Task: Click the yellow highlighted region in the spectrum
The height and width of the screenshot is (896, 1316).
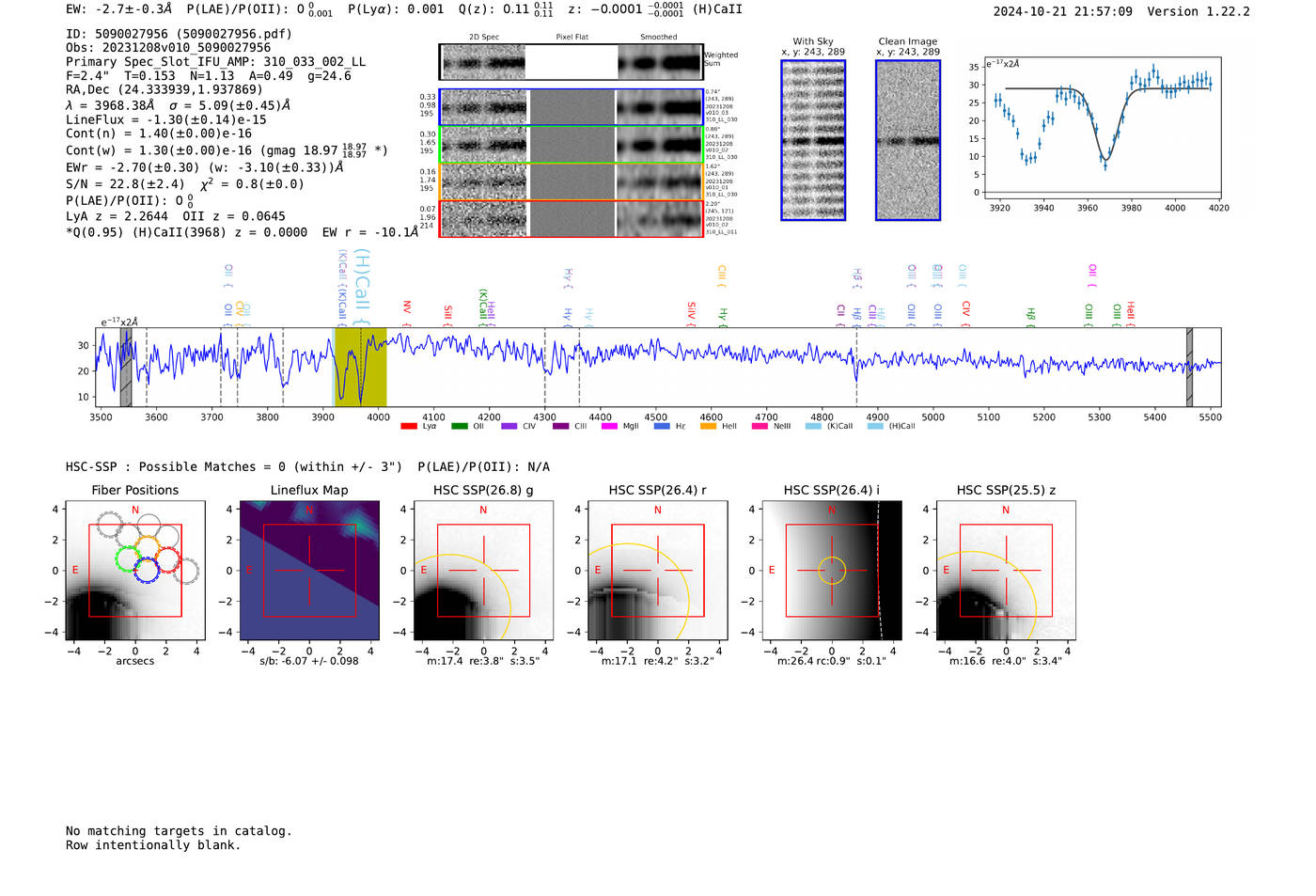Action: point(360,367)
